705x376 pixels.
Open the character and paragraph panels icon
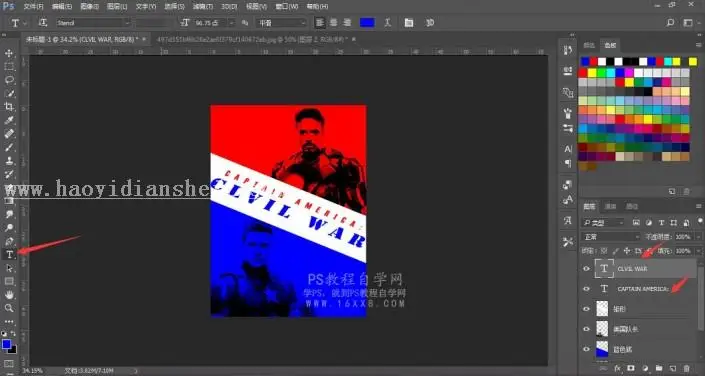click(x=409, y=22)
